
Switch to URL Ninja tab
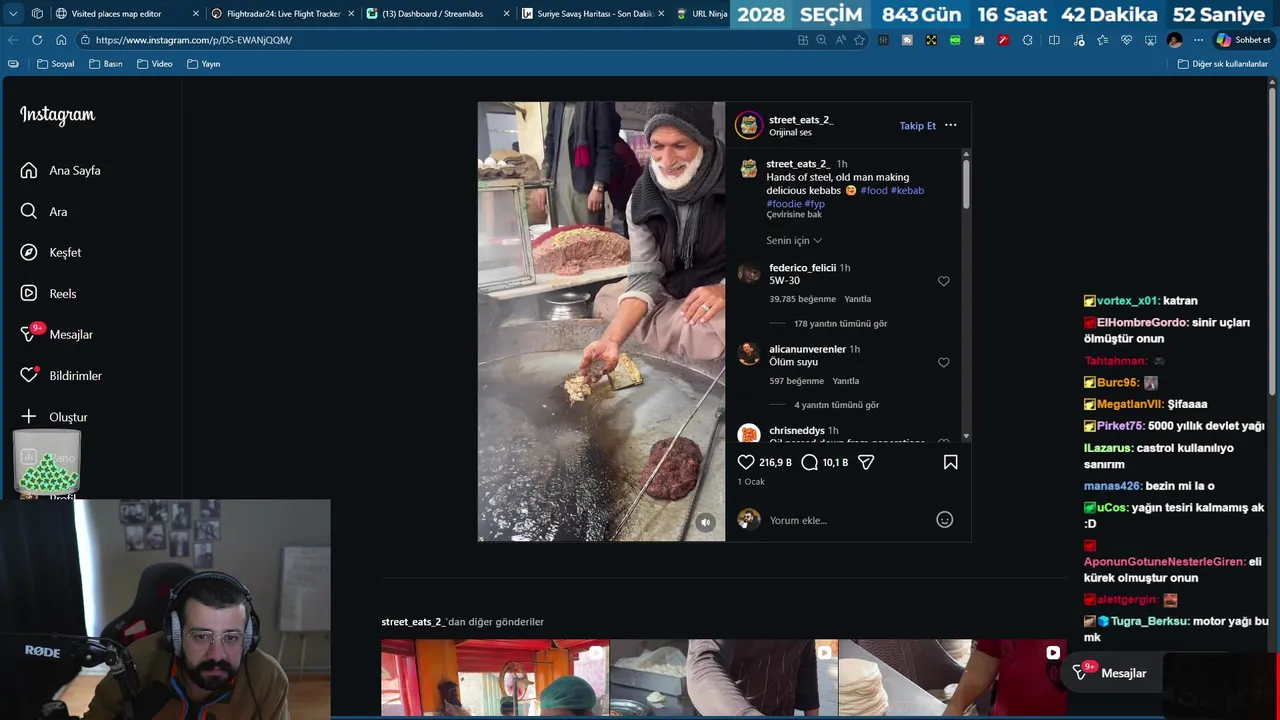pyautogui.click(x=702, y=14)
